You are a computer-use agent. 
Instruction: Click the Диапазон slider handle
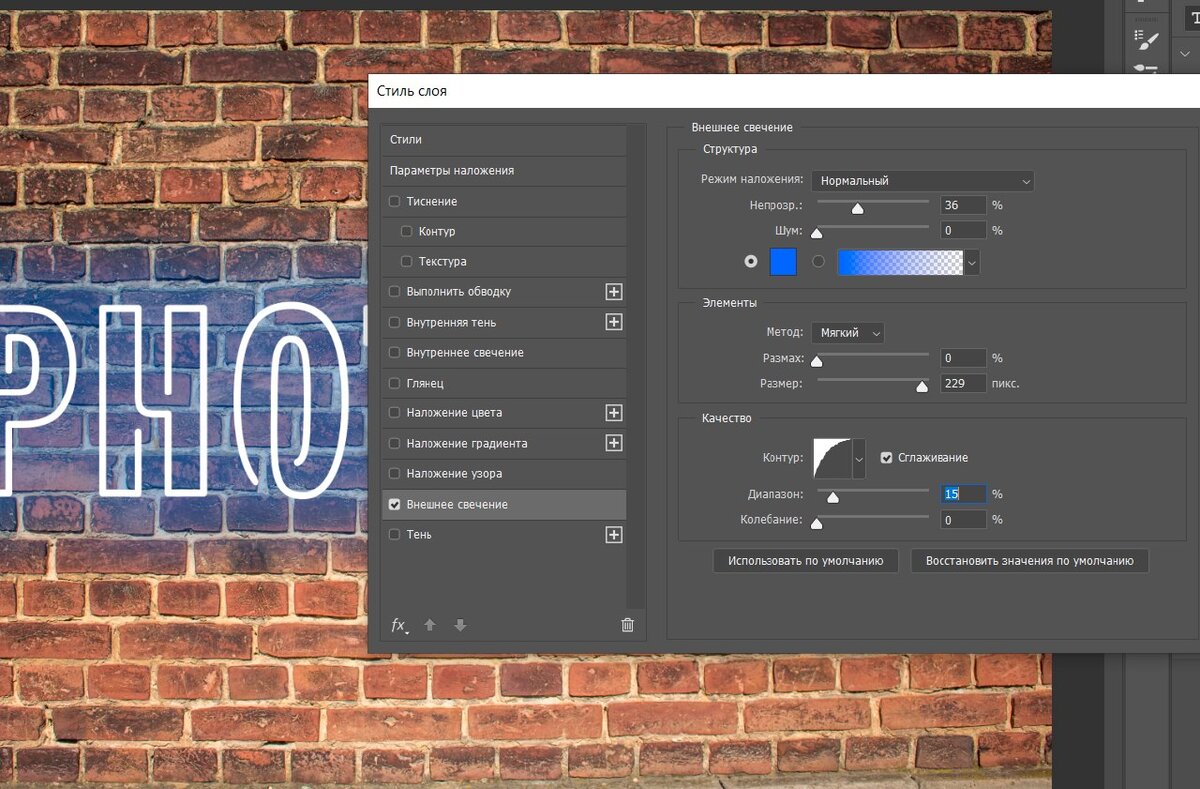pos(832,496)
